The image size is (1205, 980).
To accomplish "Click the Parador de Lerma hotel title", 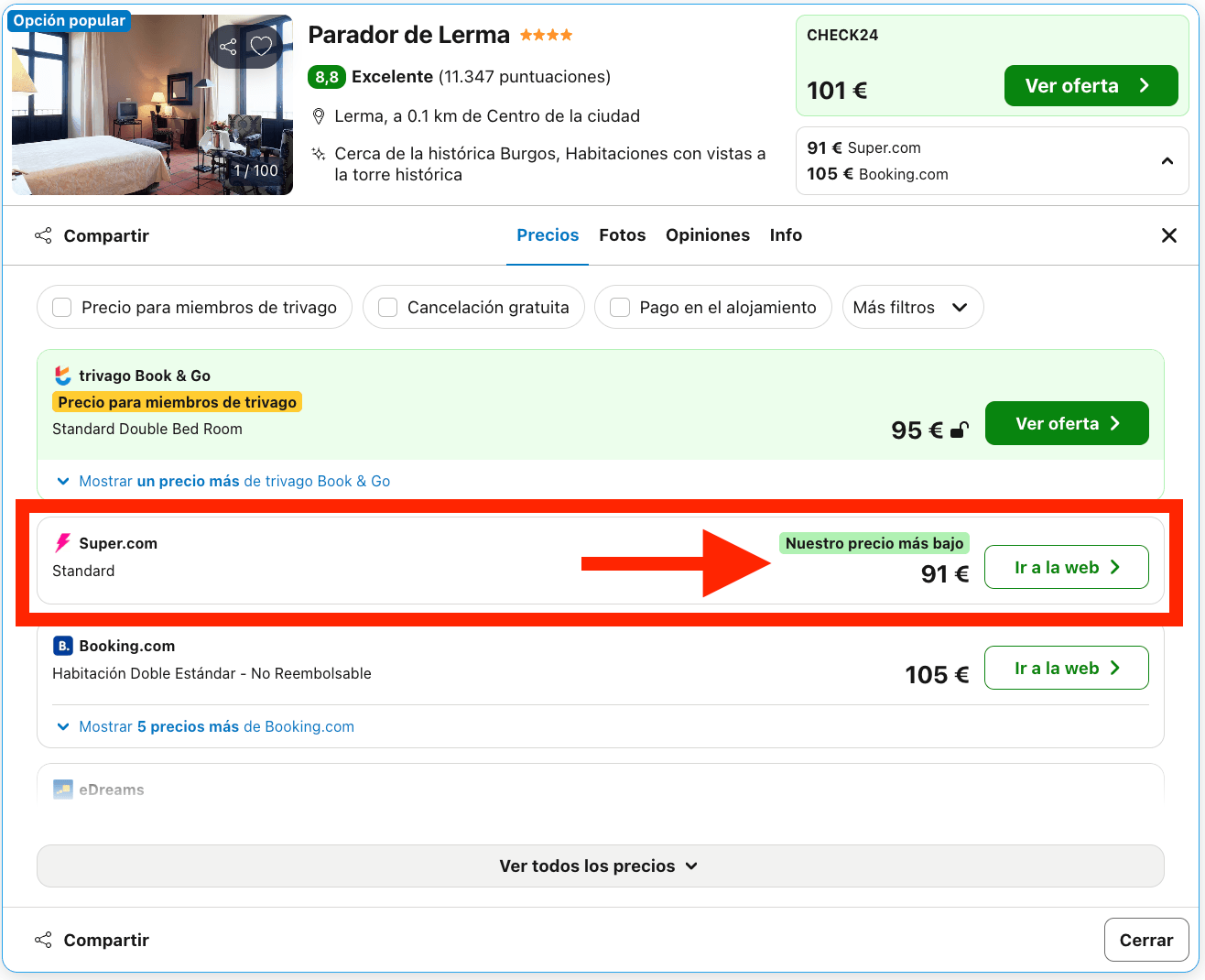I will pos(408,35).
